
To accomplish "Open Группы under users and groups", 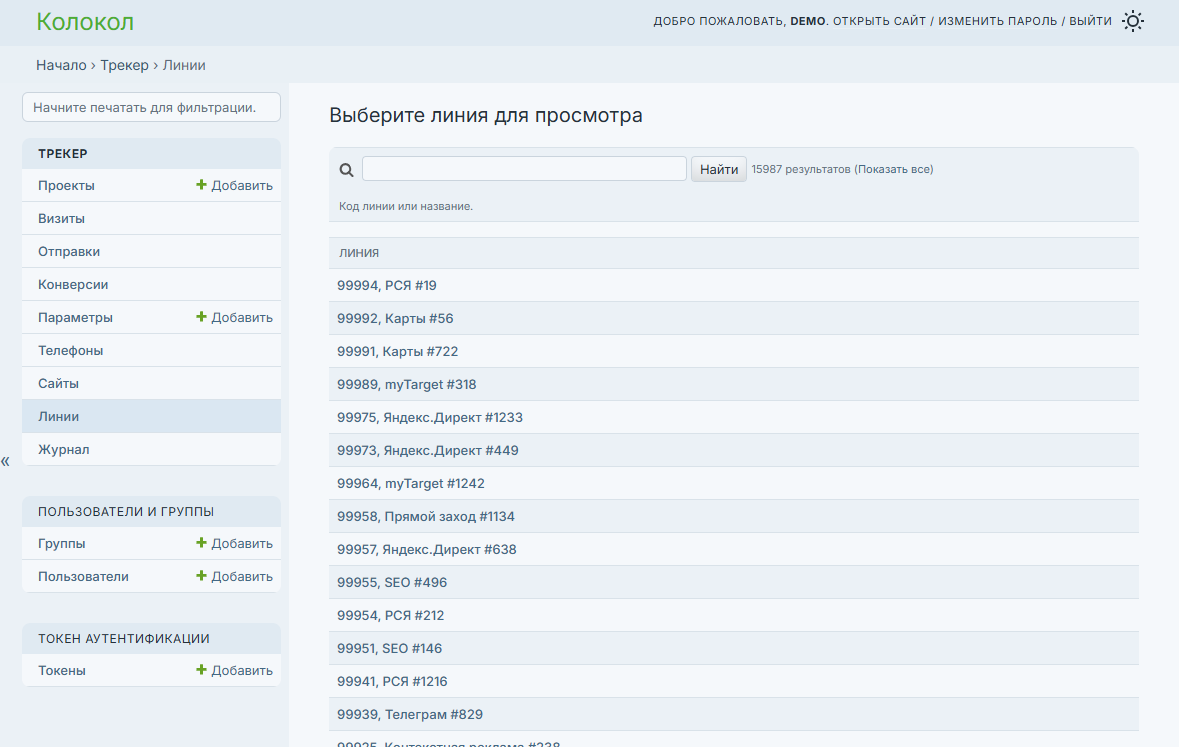I will pos(62,543).
